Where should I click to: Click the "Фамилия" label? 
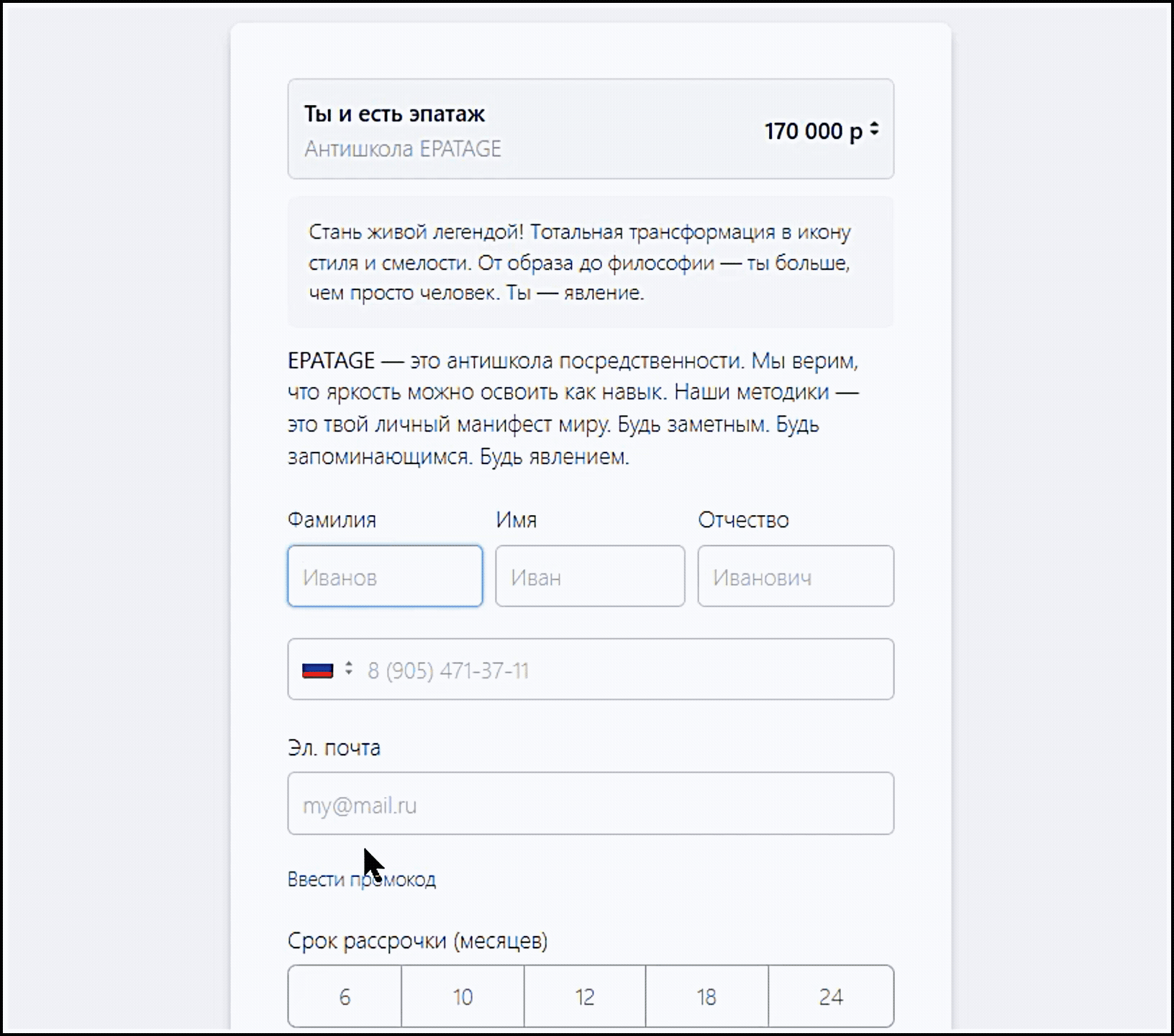click(x=332, y=519)
